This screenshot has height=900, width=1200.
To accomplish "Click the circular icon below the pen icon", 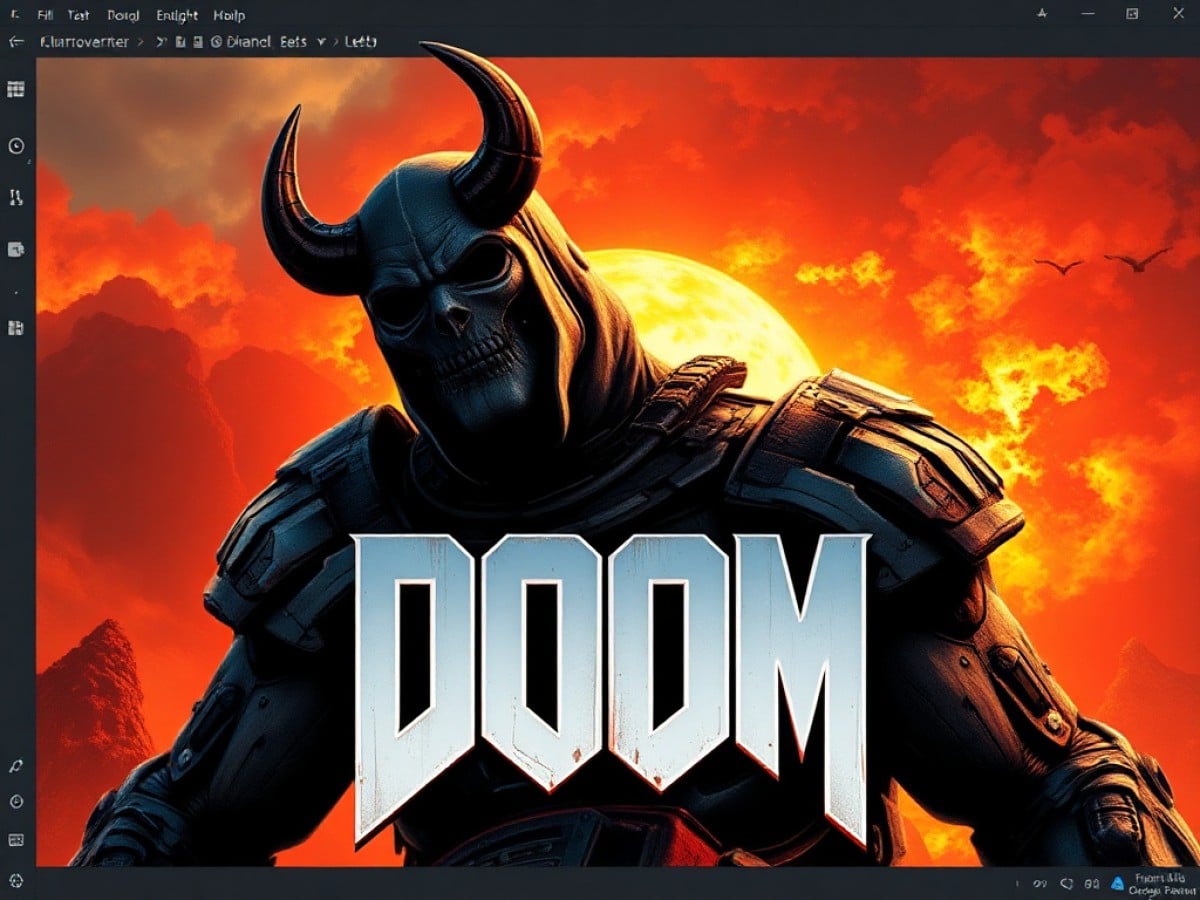I will pos(16,802).
